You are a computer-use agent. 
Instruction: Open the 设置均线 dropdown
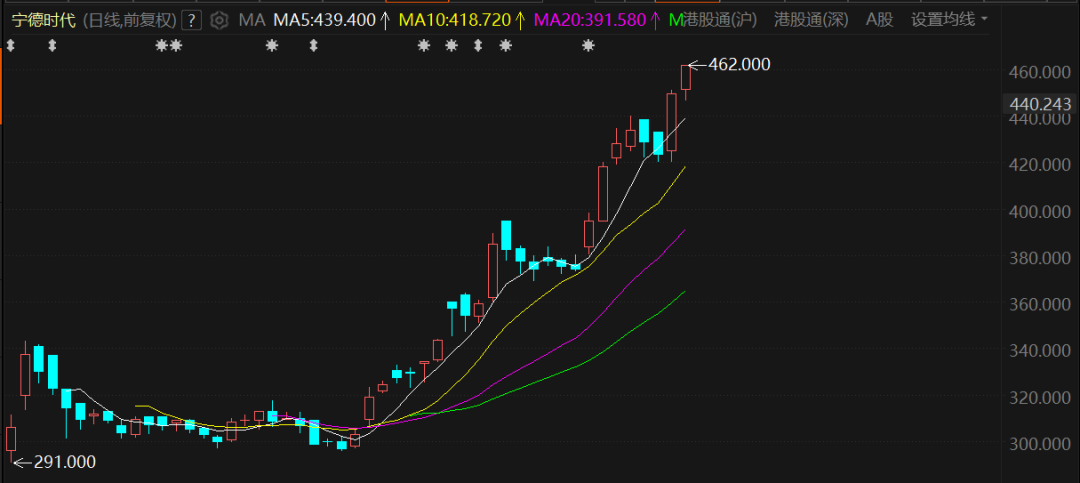click(x=948, y=20)
